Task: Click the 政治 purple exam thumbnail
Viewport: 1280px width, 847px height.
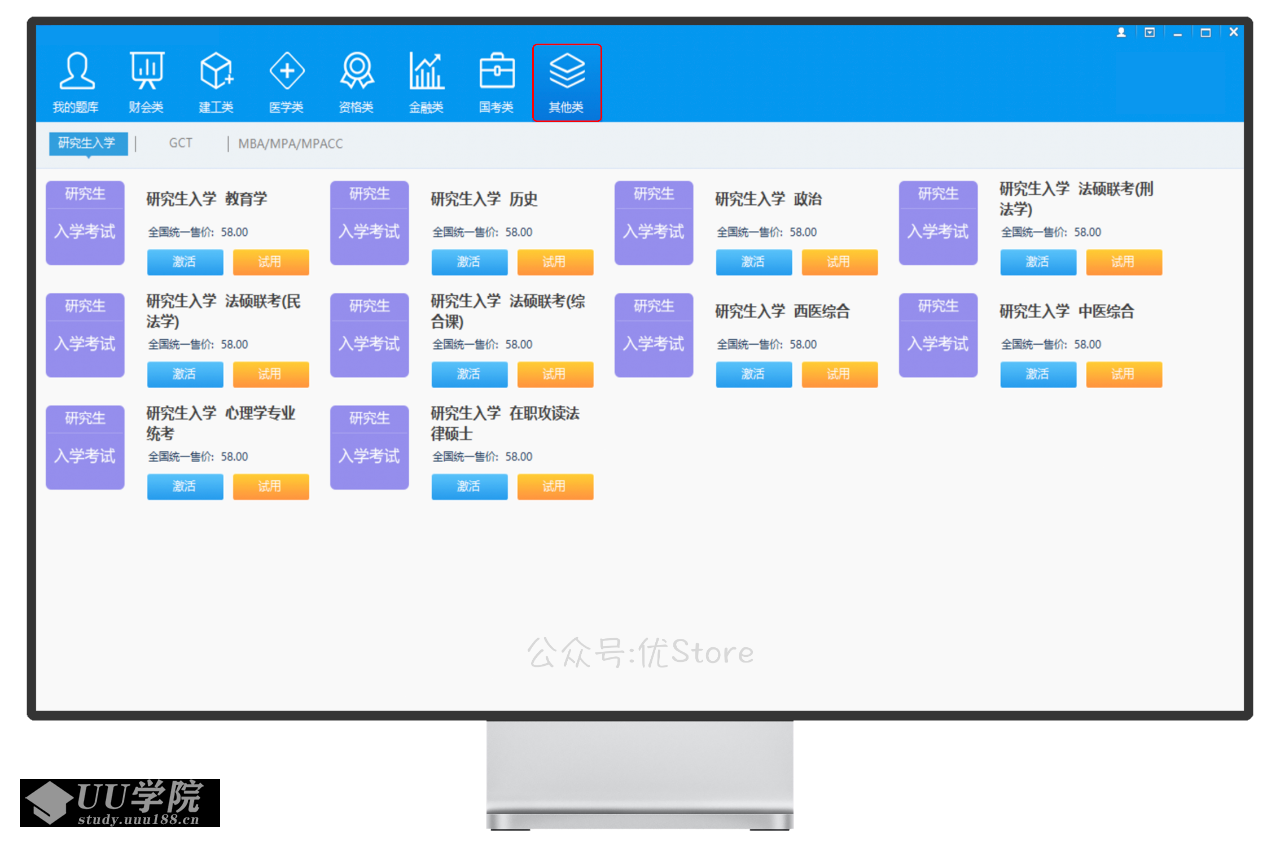Action: coord(654,223)
